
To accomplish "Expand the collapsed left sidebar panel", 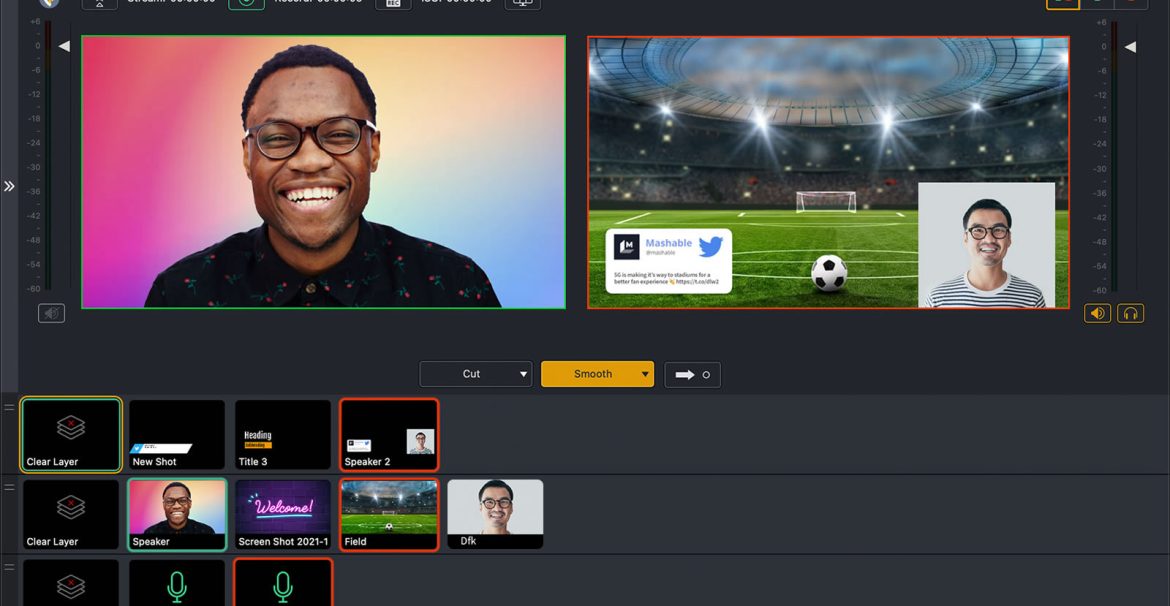I will coord(9,186).
